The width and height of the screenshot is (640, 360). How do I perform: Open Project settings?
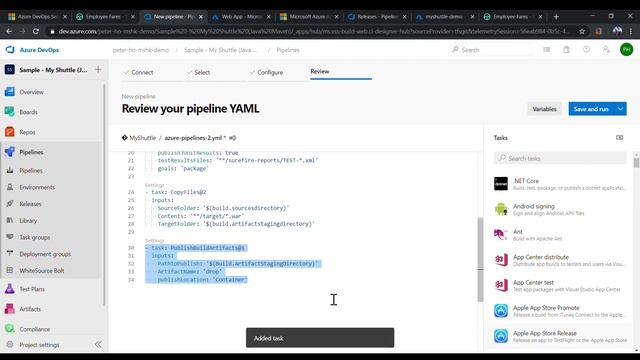click(39, 345)
